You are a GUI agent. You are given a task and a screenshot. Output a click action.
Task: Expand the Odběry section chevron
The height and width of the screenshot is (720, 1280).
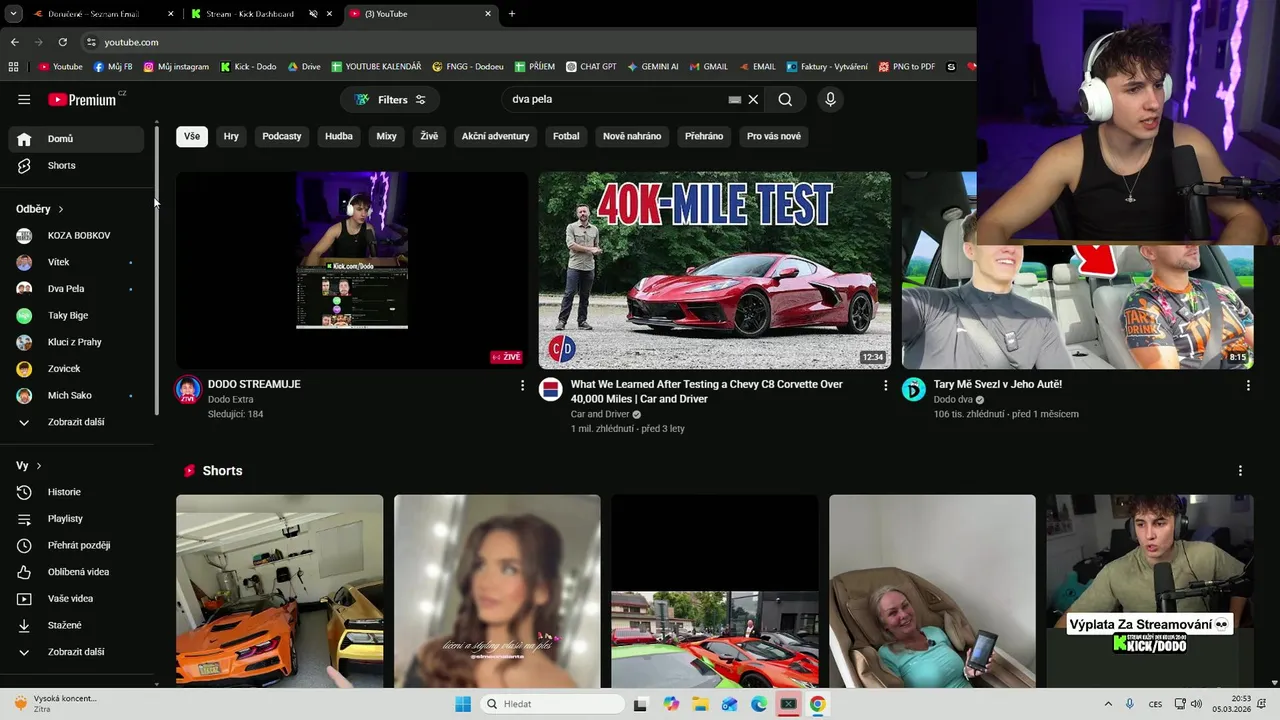pyautogui.click(x=61, y=209)
